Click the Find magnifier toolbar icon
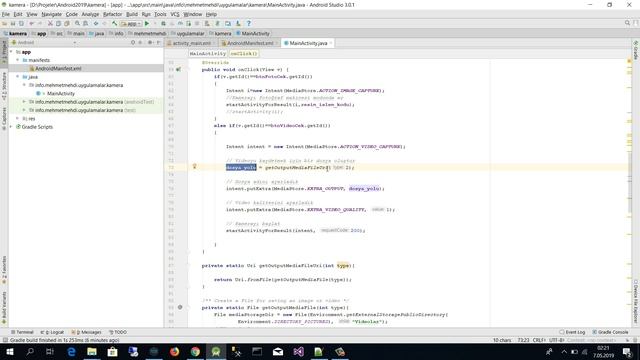Image resolution: width=640 pixels, height=360 pixels. pyautogui.click(x=77, y=24)
